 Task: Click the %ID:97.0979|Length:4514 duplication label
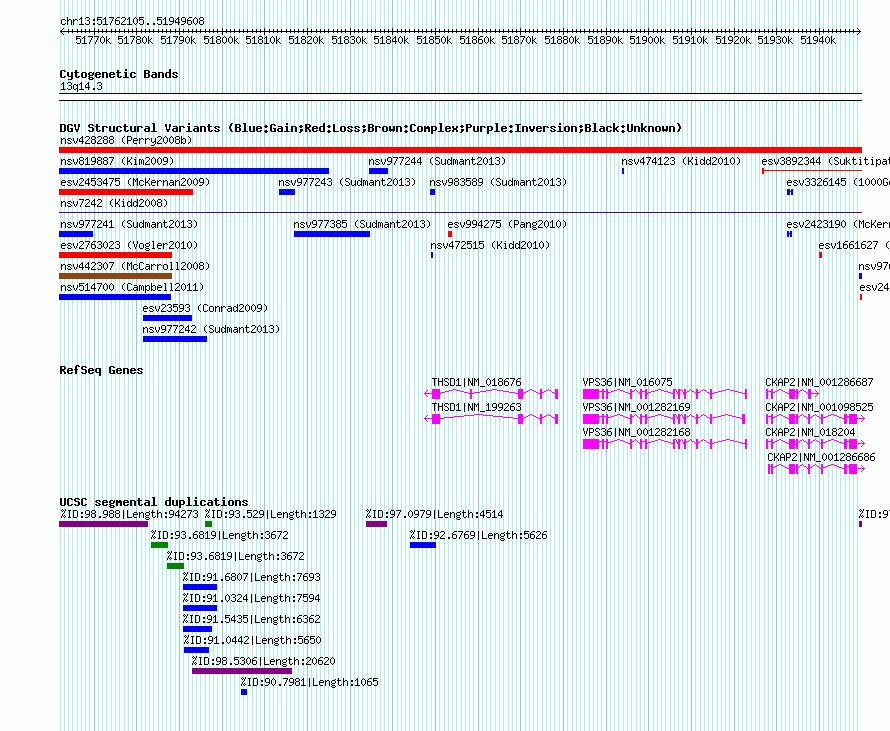coord(434,514)
